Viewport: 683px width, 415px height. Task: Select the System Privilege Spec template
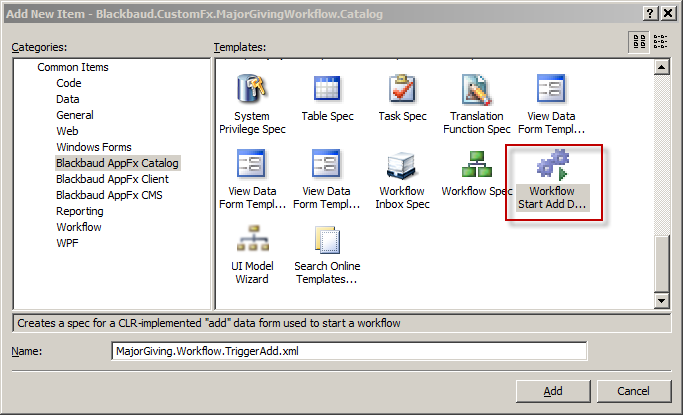click(x=252, y=105)
